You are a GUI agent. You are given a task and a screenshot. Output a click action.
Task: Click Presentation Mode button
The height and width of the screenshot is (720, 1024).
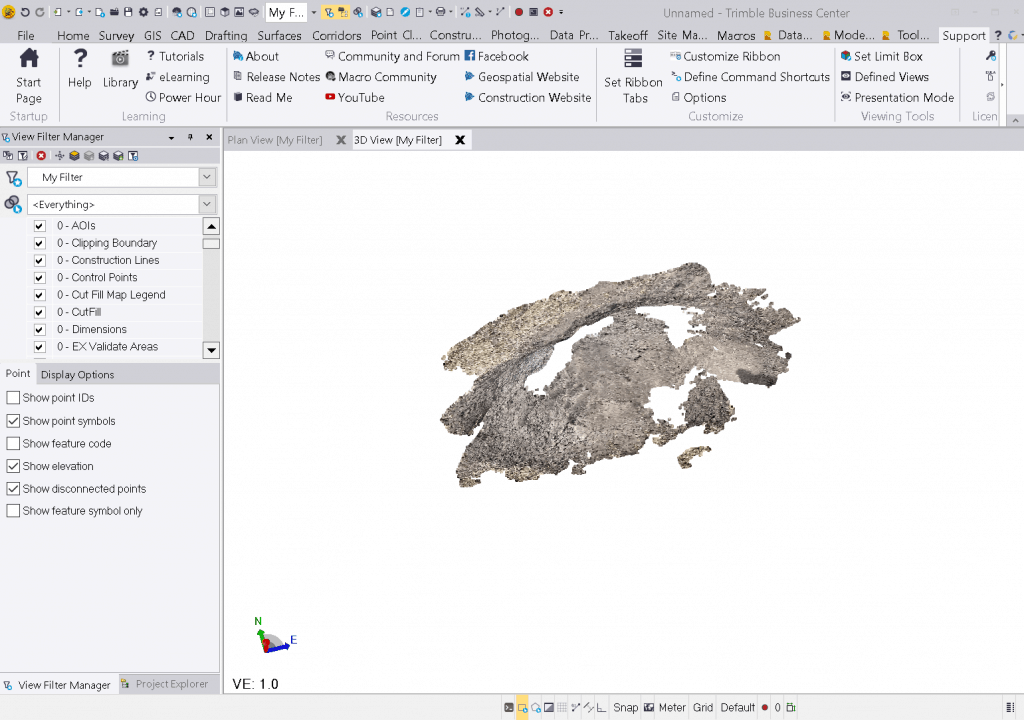click(898, 97)
